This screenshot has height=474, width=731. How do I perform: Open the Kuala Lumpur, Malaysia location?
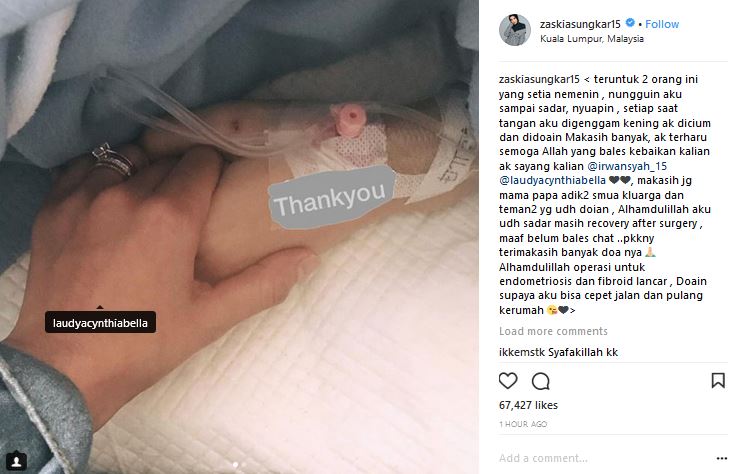[592, 39]
